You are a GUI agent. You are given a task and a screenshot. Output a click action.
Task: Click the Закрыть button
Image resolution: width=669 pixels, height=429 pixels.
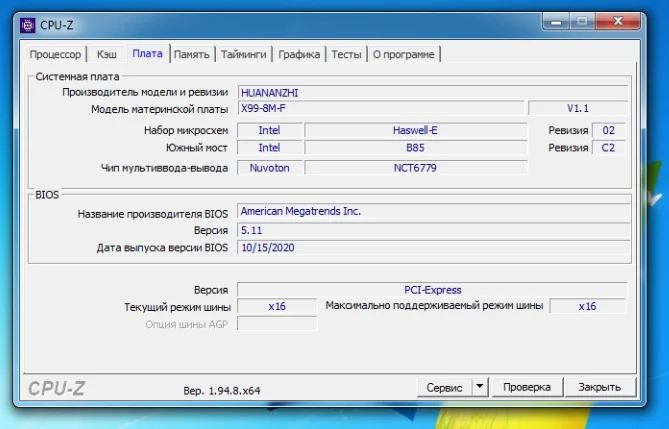[599, 387]
